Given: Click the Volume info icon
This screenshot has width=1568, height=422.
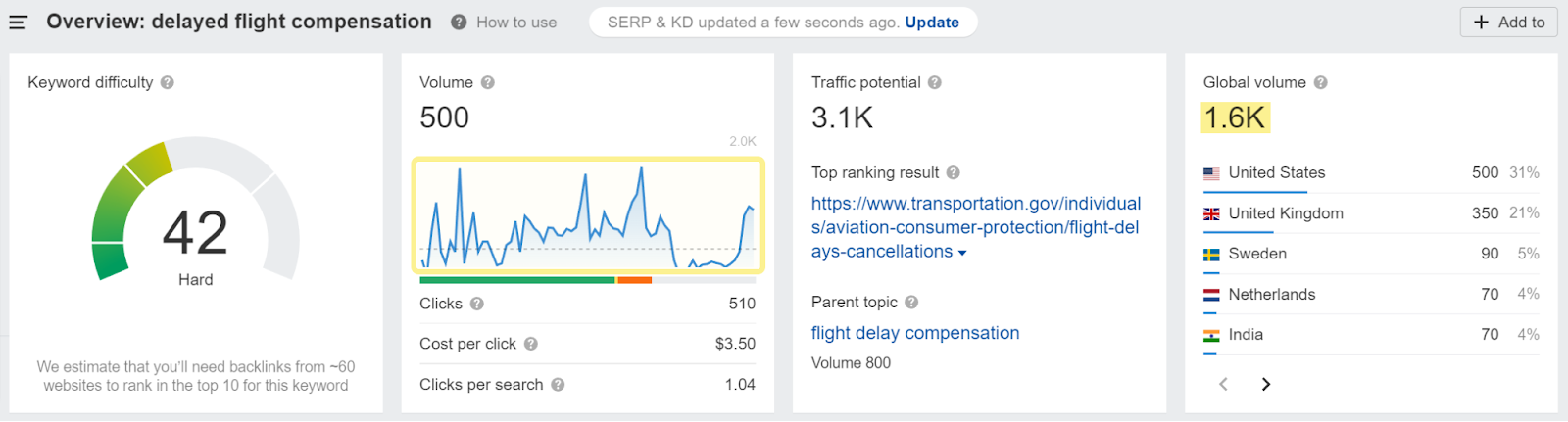Looking at the screenshot, I should pos(488,83).
